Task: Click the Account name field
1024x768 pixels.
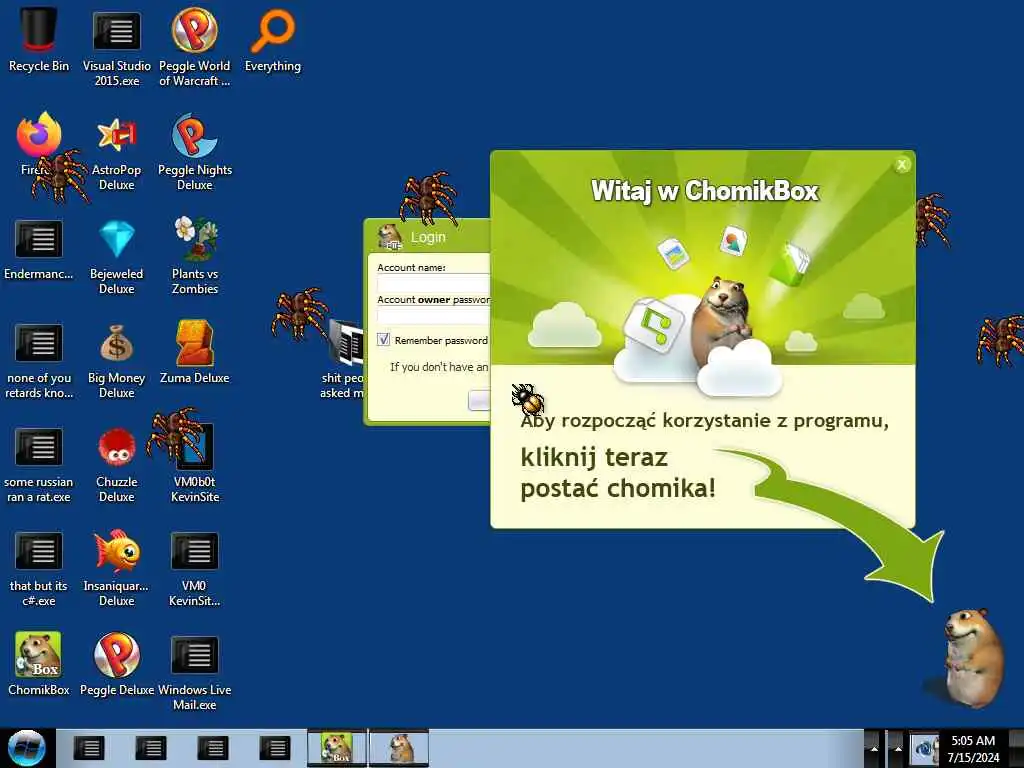Action: click(434, 283)
